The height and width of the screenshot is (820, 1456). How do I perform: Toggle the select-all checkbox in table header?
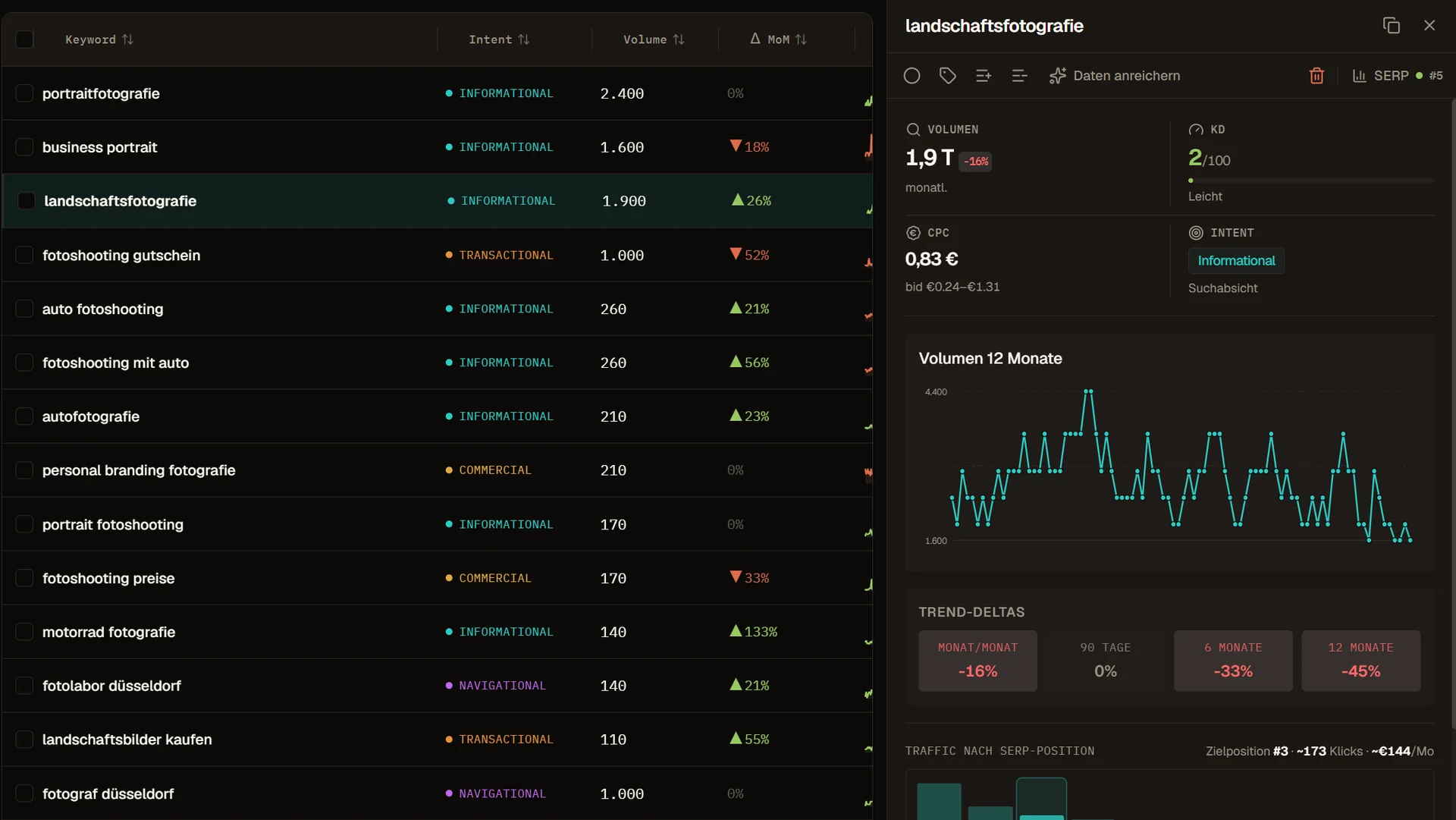tap(24, 39)
